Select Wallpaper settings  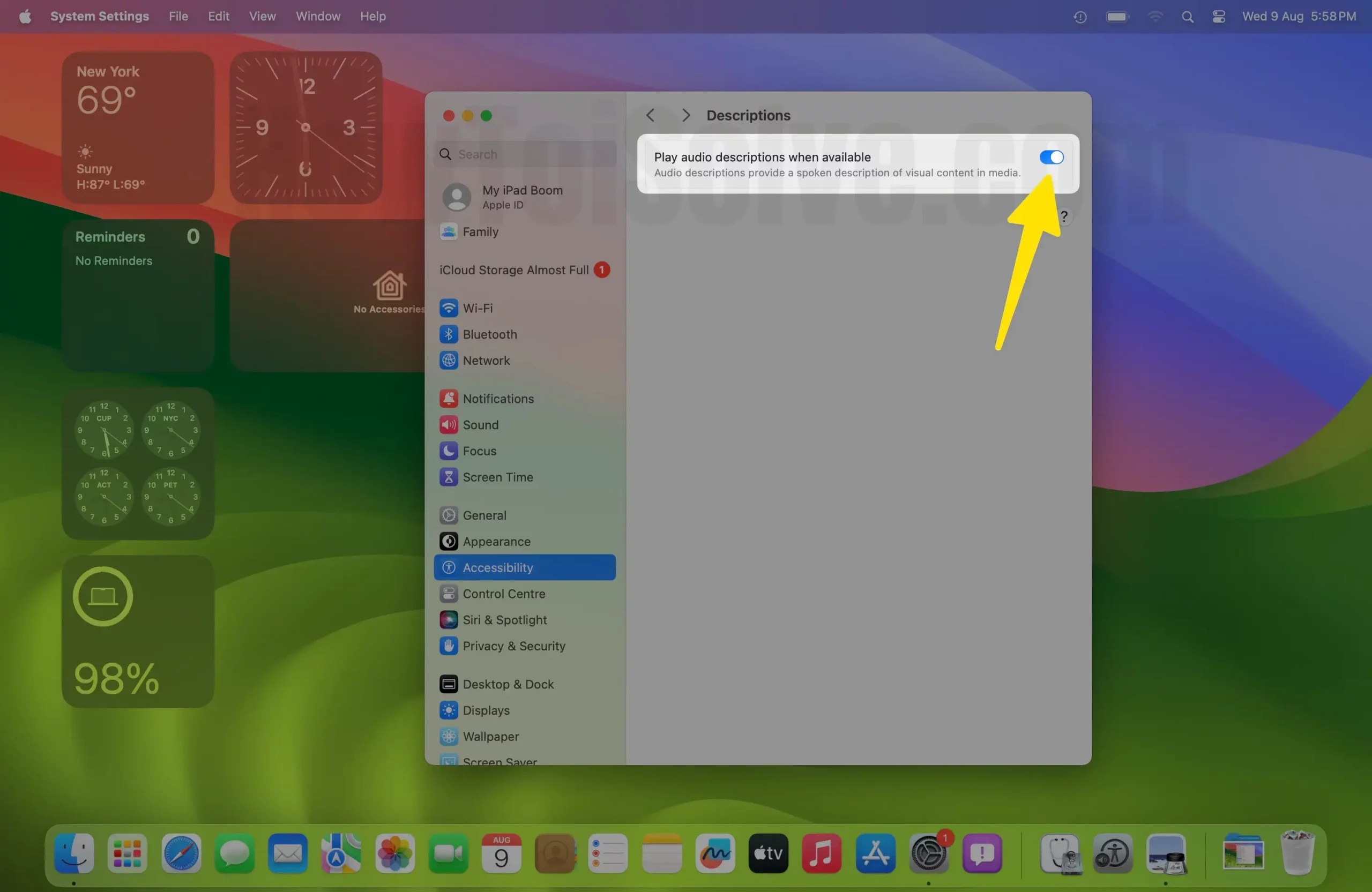pyautogui.click(x=490, y=737)
